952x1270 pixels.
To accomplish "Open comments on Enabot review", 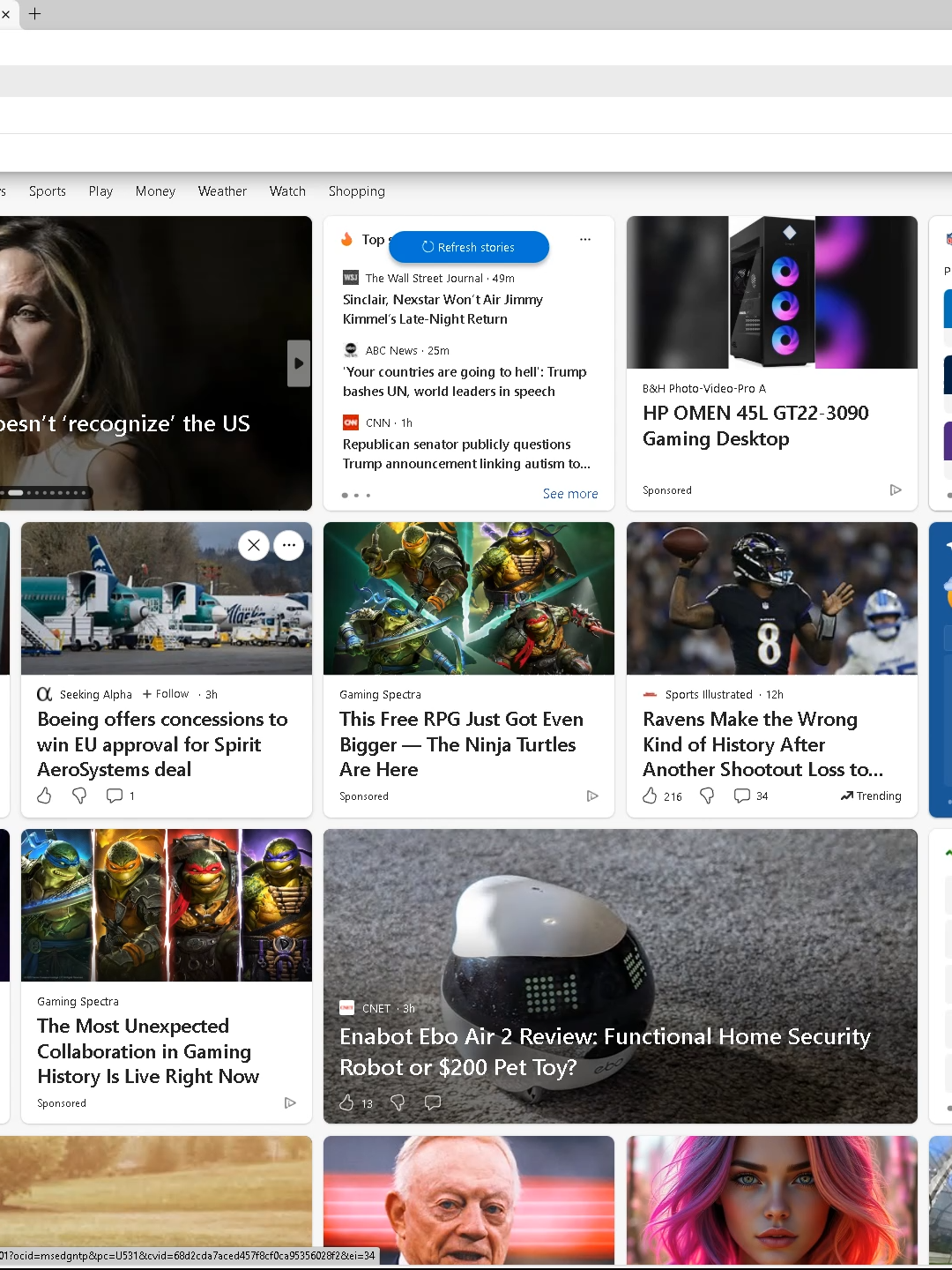I will click(x=433, y=1102).
